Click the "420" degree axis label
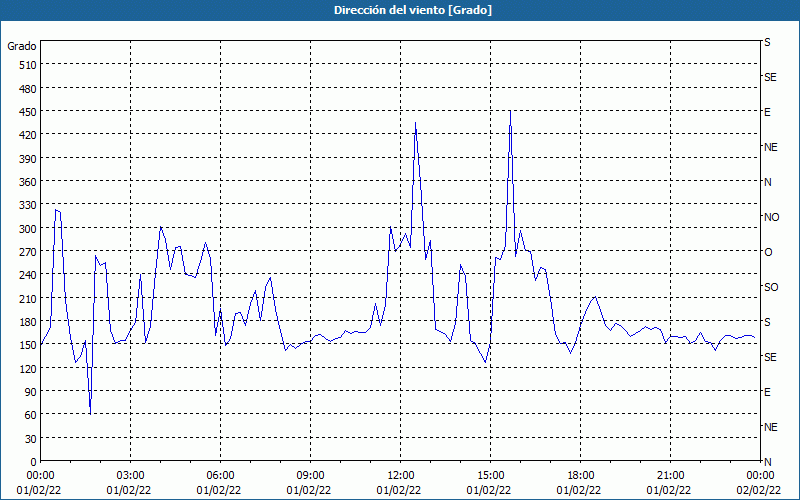Screen dimensions: 800x500 pos(29,135)
